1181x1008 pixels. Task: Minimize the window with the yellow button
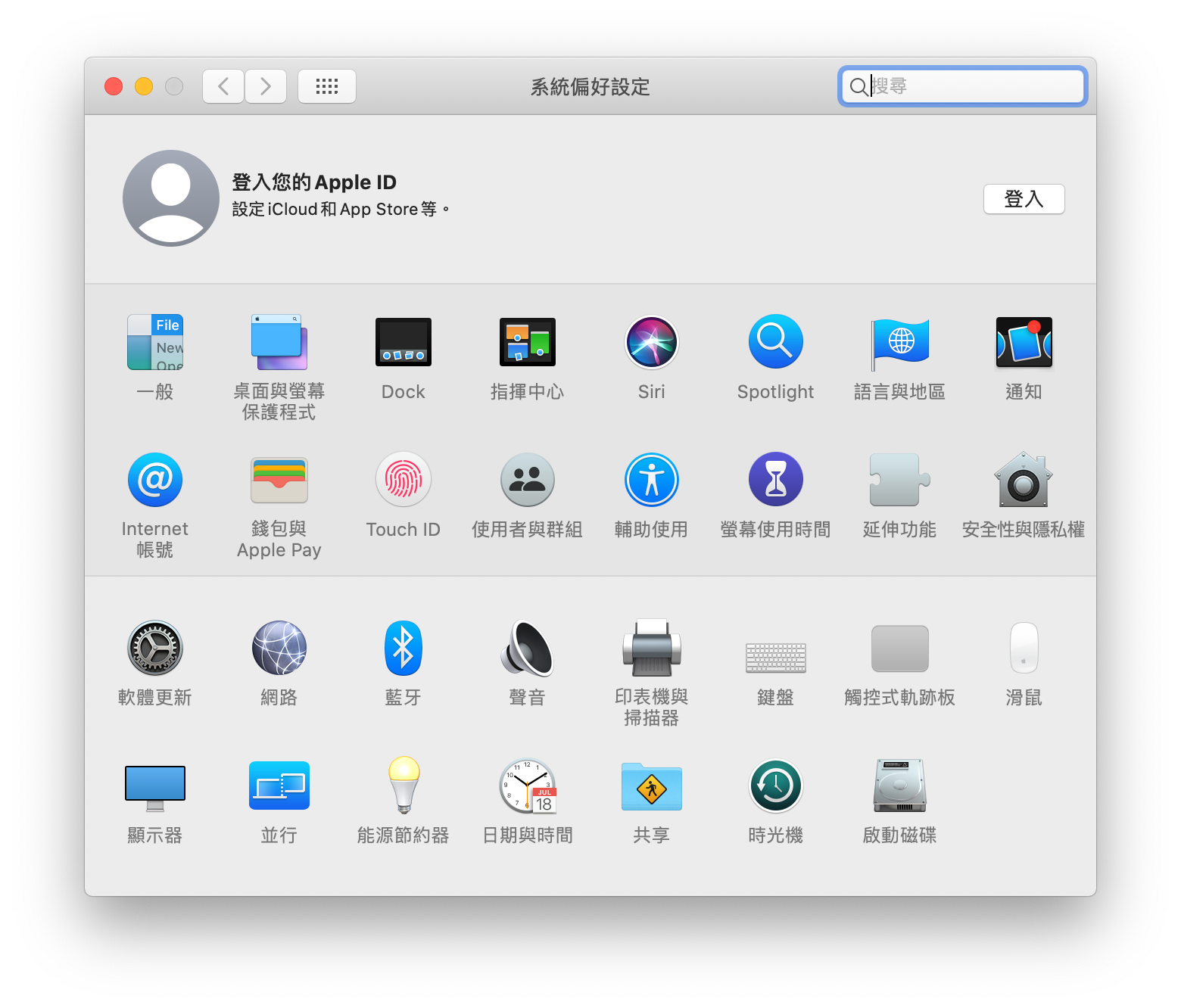pos(144,86)
